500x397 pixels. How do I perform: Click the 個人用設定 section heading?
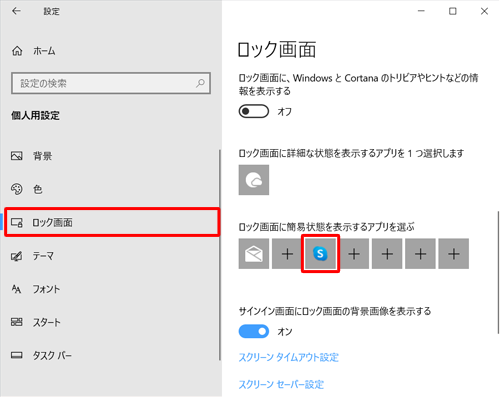pos(35,116)
